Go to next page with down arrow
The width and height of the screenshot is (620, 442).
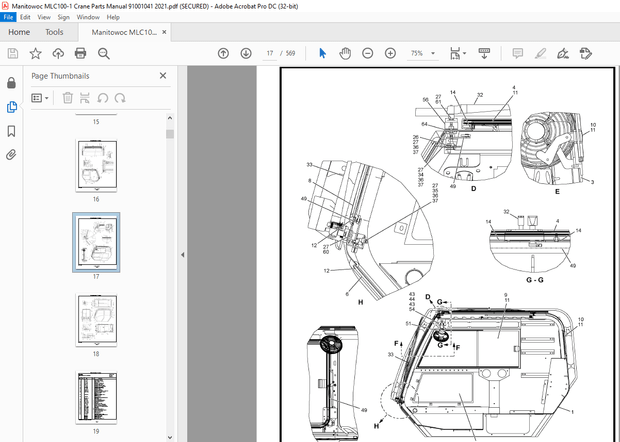[x=246, y=53]
